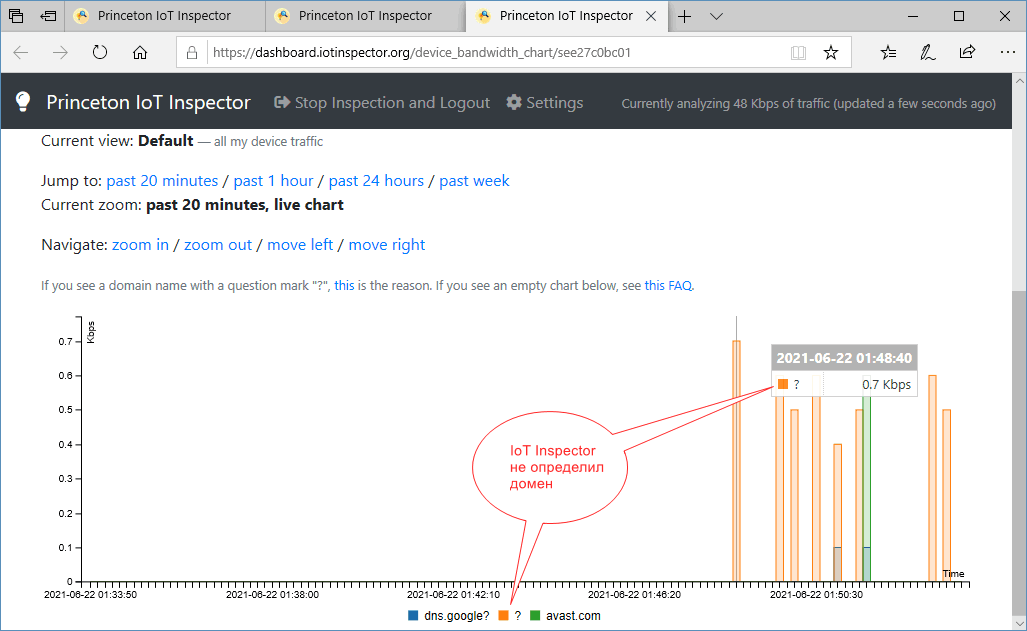This screenshot has width=1027, height=631.
Task: Move the chart left
Action: 300,245
